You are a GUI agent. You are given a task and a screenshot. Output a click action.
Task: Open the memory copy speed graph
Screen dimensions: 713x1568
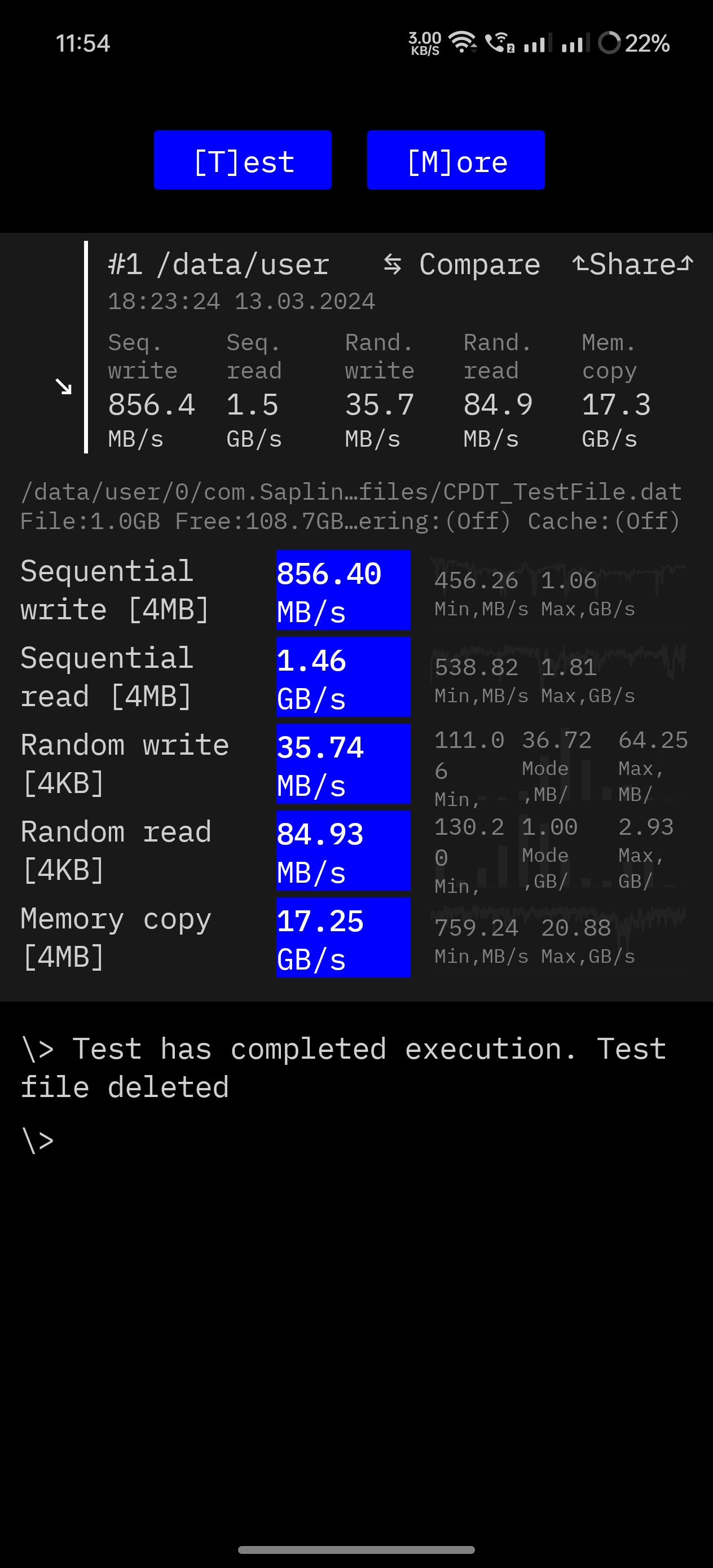tap(558, 938)
